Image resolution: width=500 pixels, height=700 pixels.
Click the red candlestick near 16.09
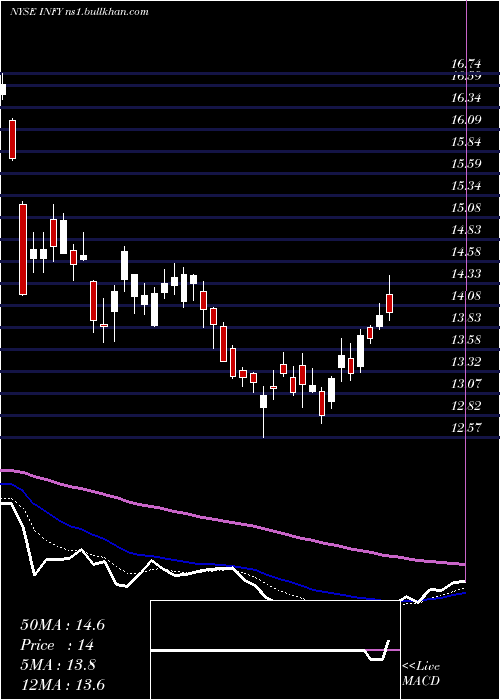12,139
